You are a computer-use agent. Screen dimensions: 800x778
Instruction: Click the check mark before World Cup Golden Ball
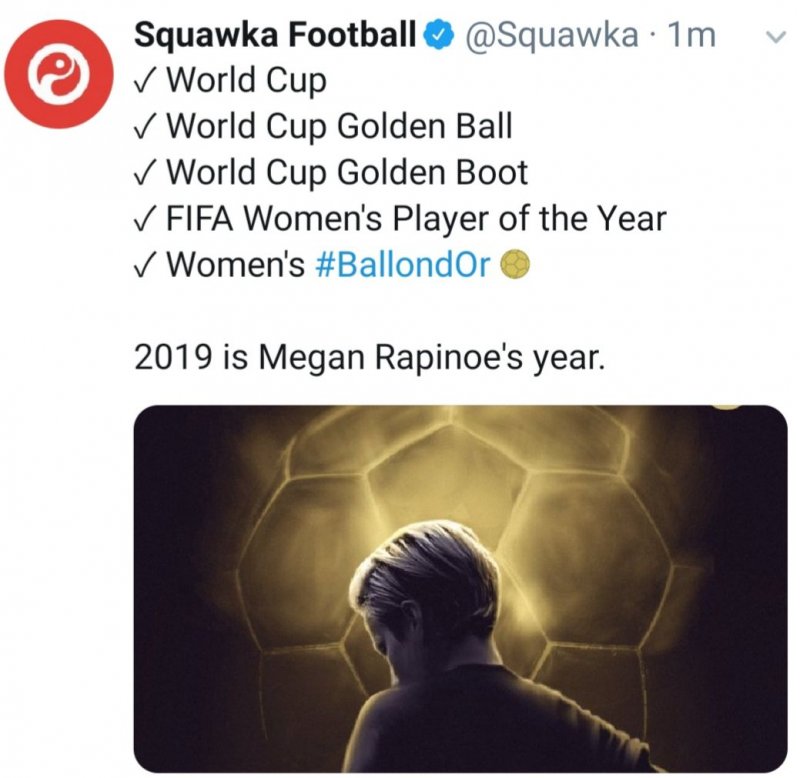point(145,127)
